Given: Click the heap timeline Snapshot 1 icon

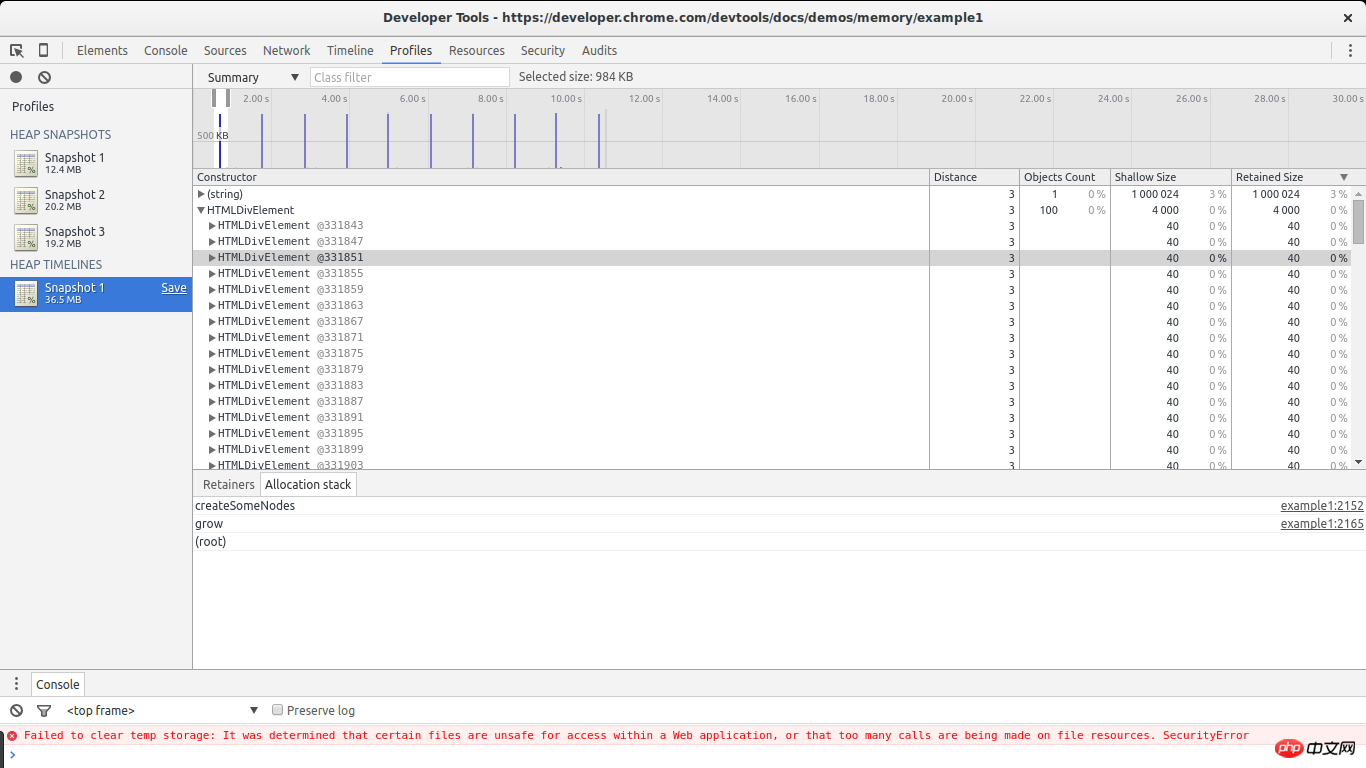Looking at the screenshot, I should pos(26,293).
